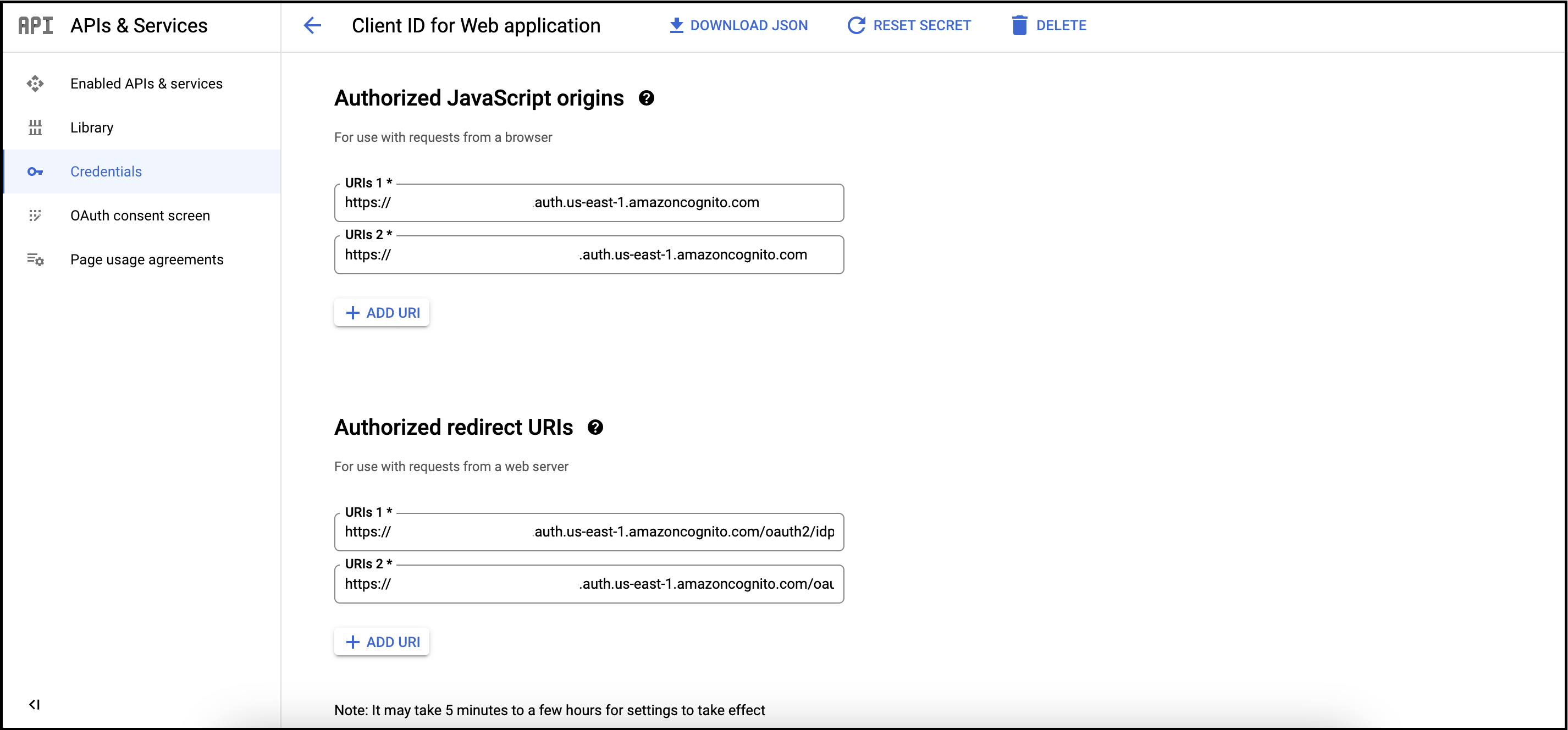Click the Library sidebar icon

click(35, 127)
